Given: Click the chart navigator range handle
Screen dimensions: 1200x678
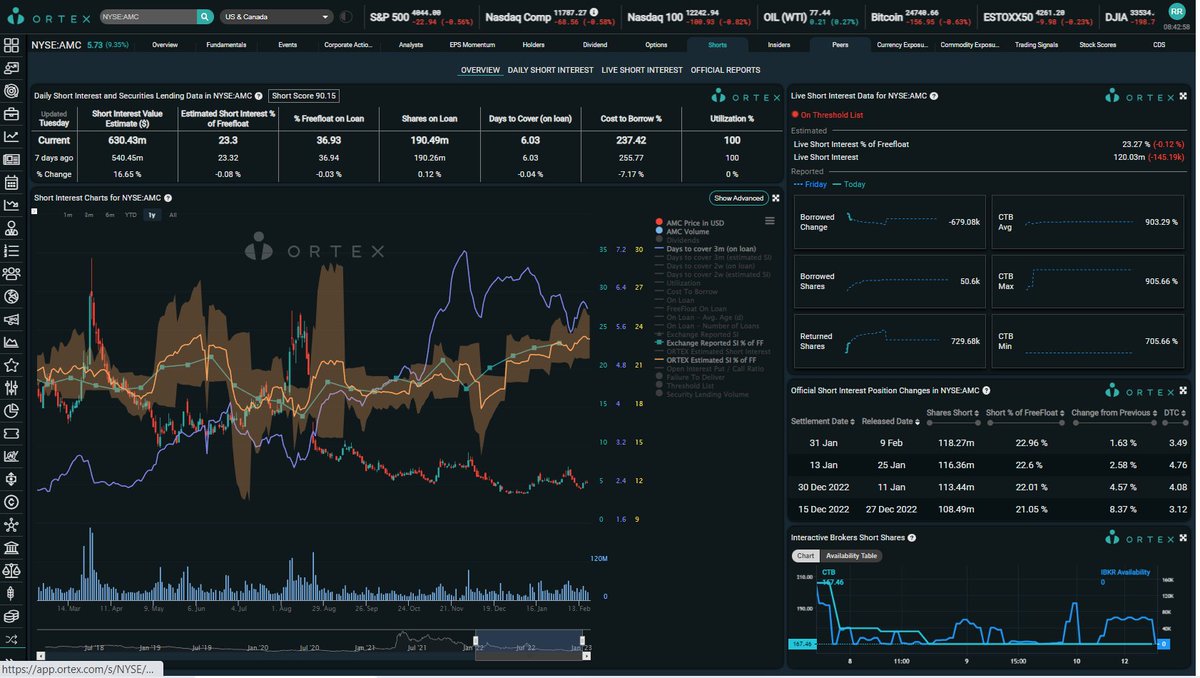Looking at the screenshot, I should pyautogui.click(x=474, y=640).
